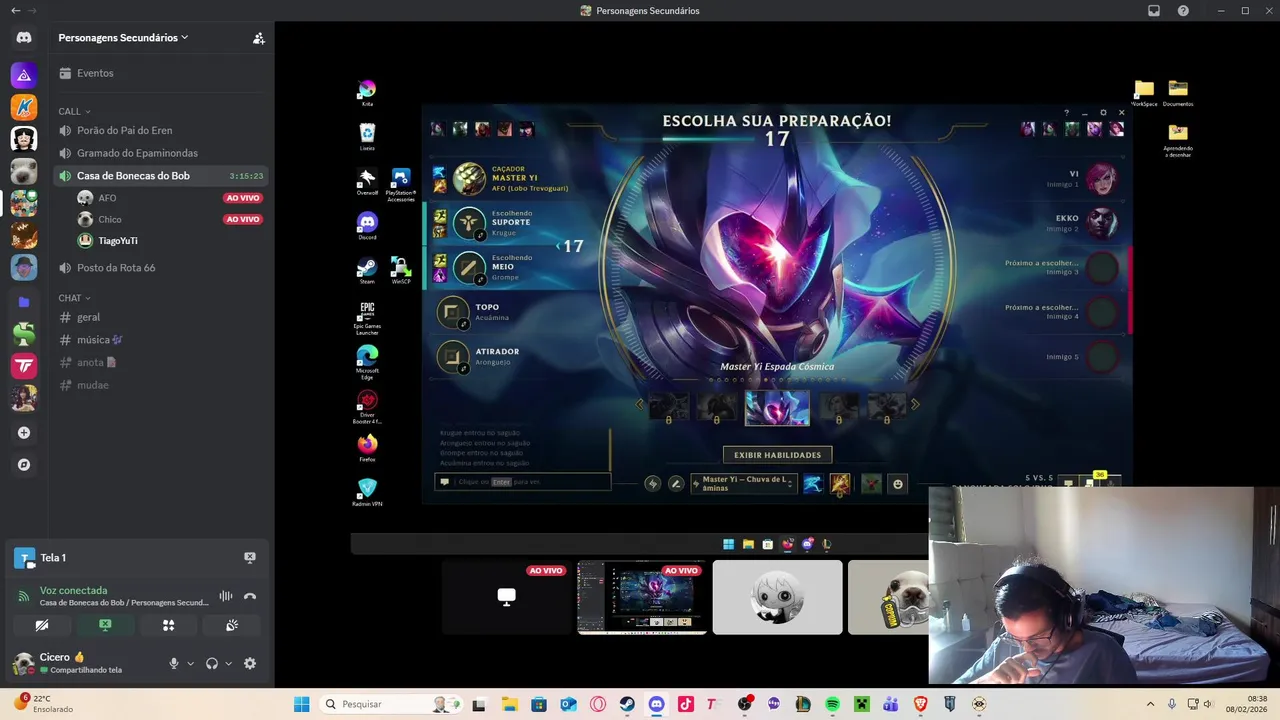Collapse the CALL channel category
Viewport: 1280px width, 720px height.
[x=74, y=111]
